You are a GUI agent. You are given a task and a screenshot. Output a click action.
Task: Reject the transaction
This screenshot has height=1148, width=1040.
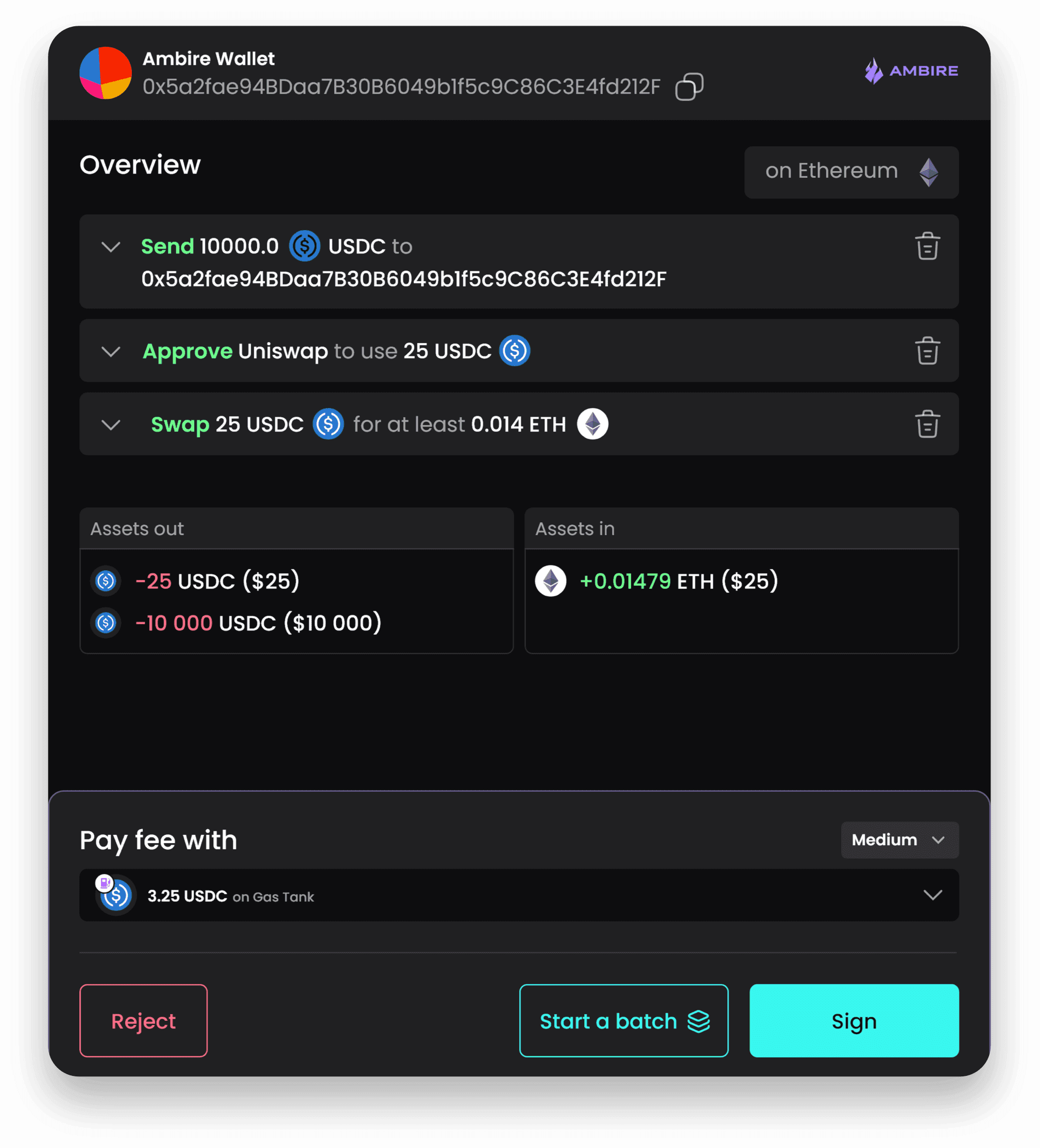coord(144,1020)
